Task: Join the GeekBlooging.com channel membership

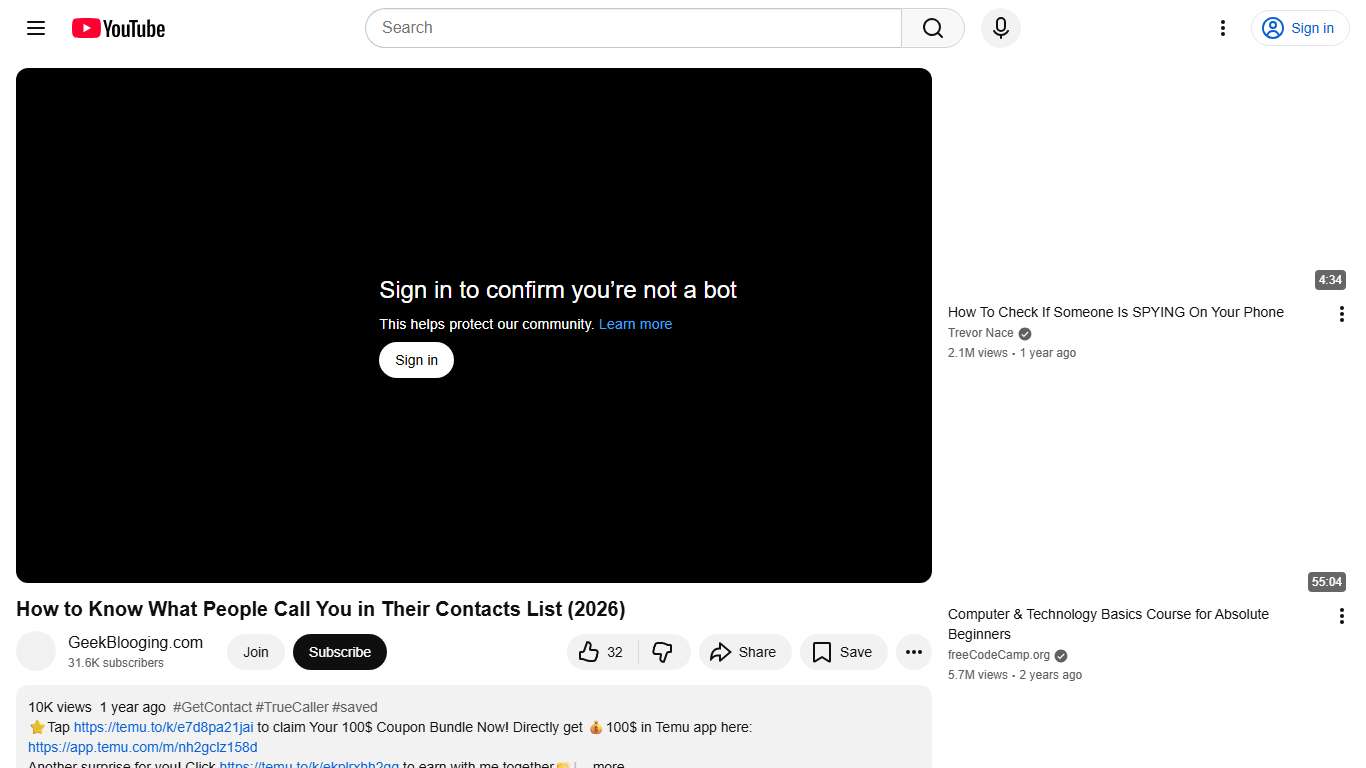Action: point(255,651)
